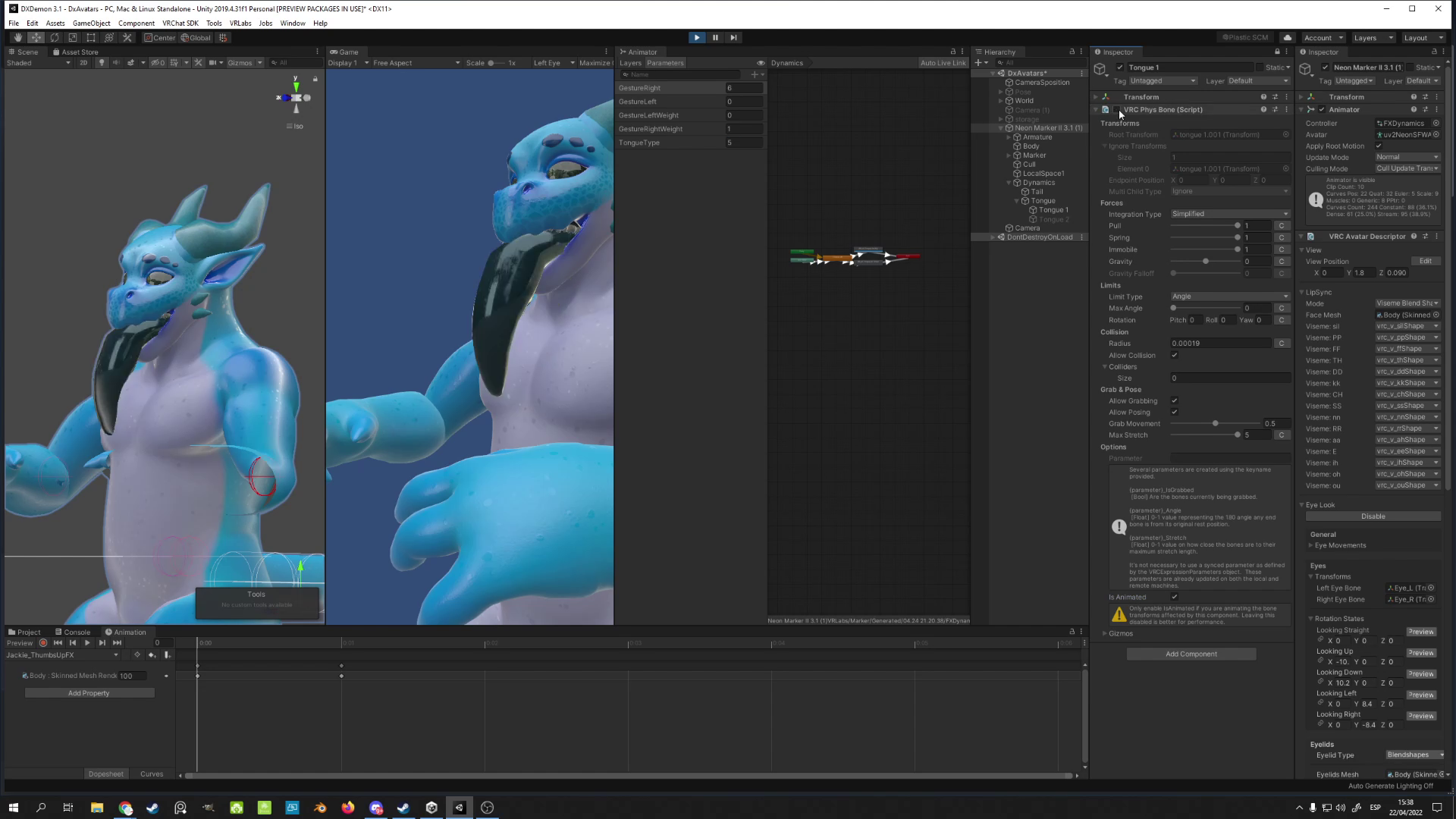Open VRC Phys Bone preset selector
Image resolution: width=1456 pixels, height=819 pixels.
(1275, 110)
